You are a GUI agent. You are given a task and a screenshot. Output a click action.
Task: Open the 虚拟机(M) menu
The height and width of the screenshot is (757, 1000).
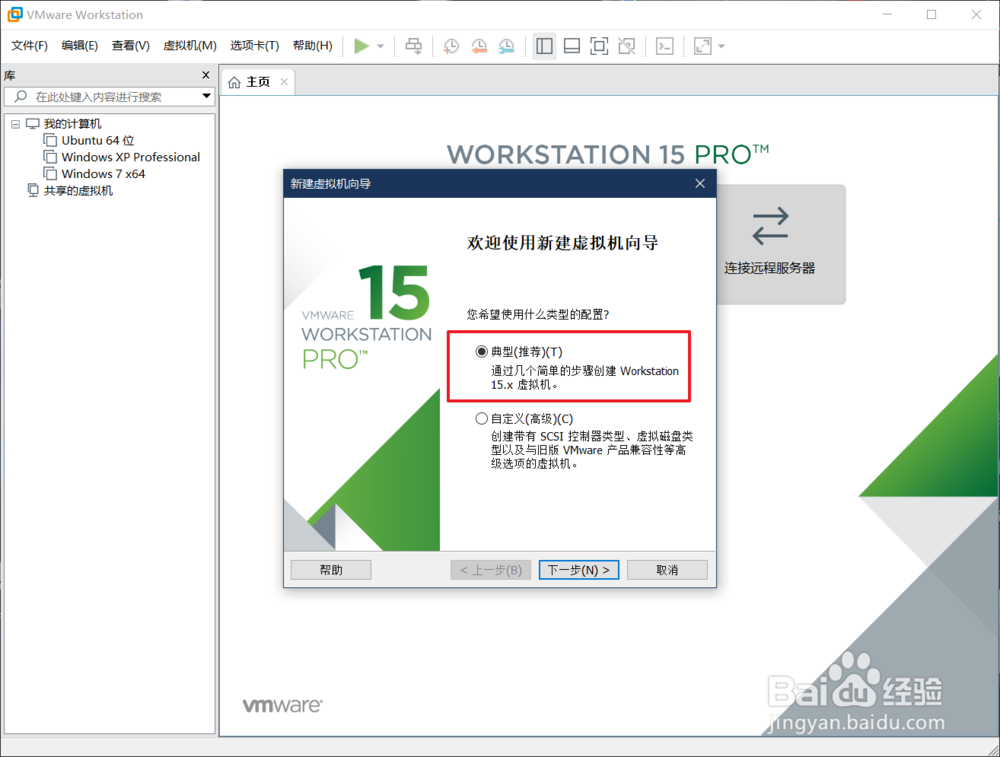[190, 45]
